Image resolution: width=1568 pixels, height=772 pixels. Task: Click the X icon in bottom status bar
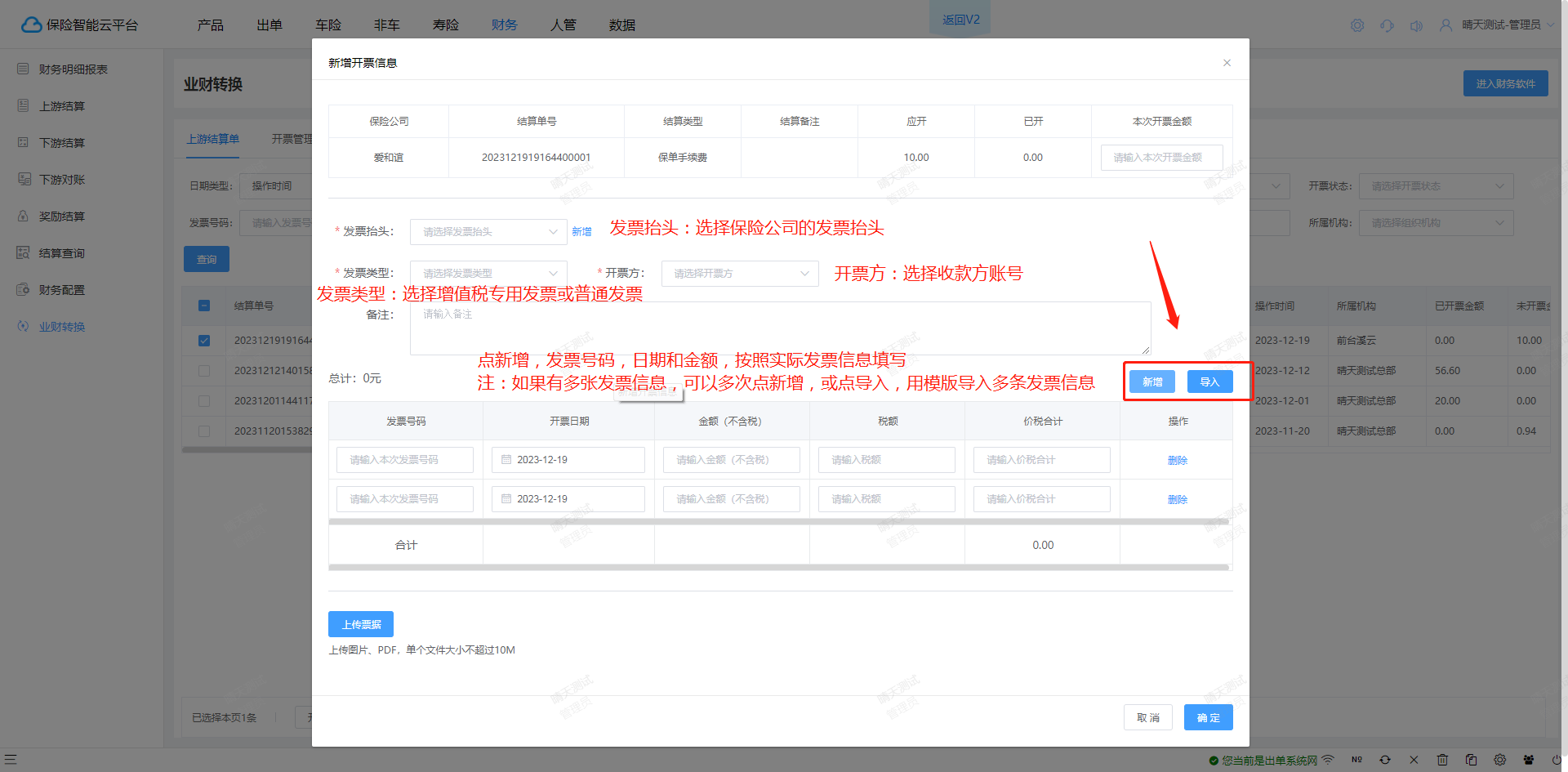1414,760
